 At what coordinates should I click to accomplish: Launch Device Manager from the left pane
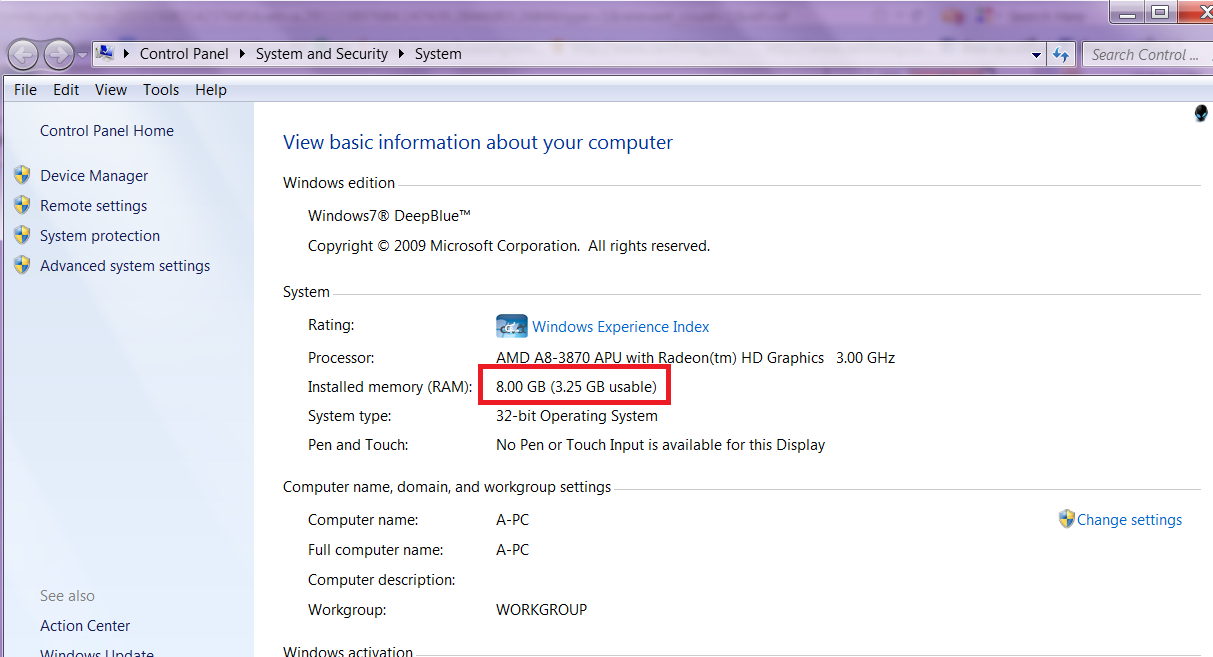94,176
